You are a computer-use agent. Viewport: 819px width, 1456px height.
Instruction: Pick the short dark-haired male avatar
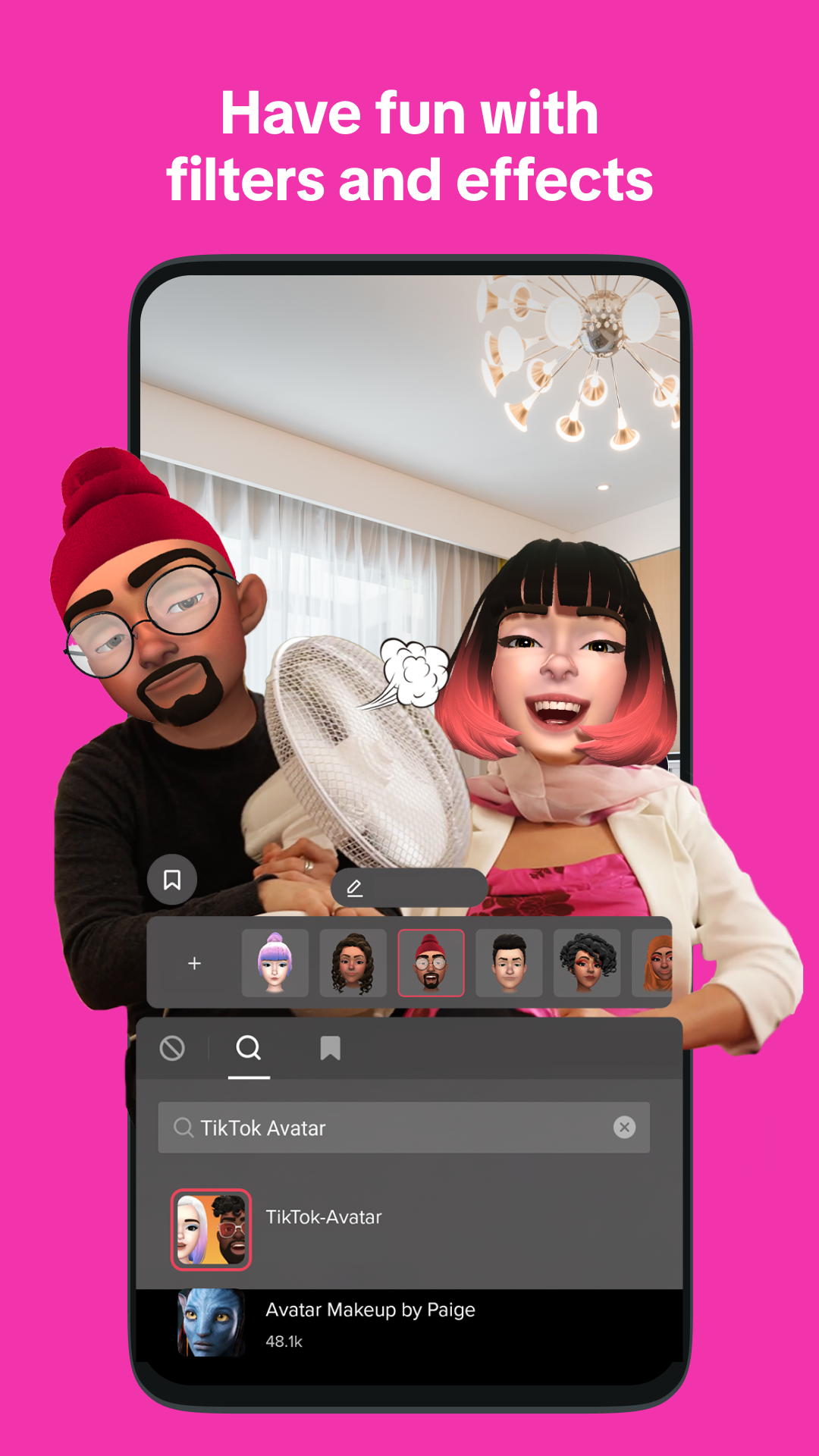pyautogui.click(x=509, y=963)
